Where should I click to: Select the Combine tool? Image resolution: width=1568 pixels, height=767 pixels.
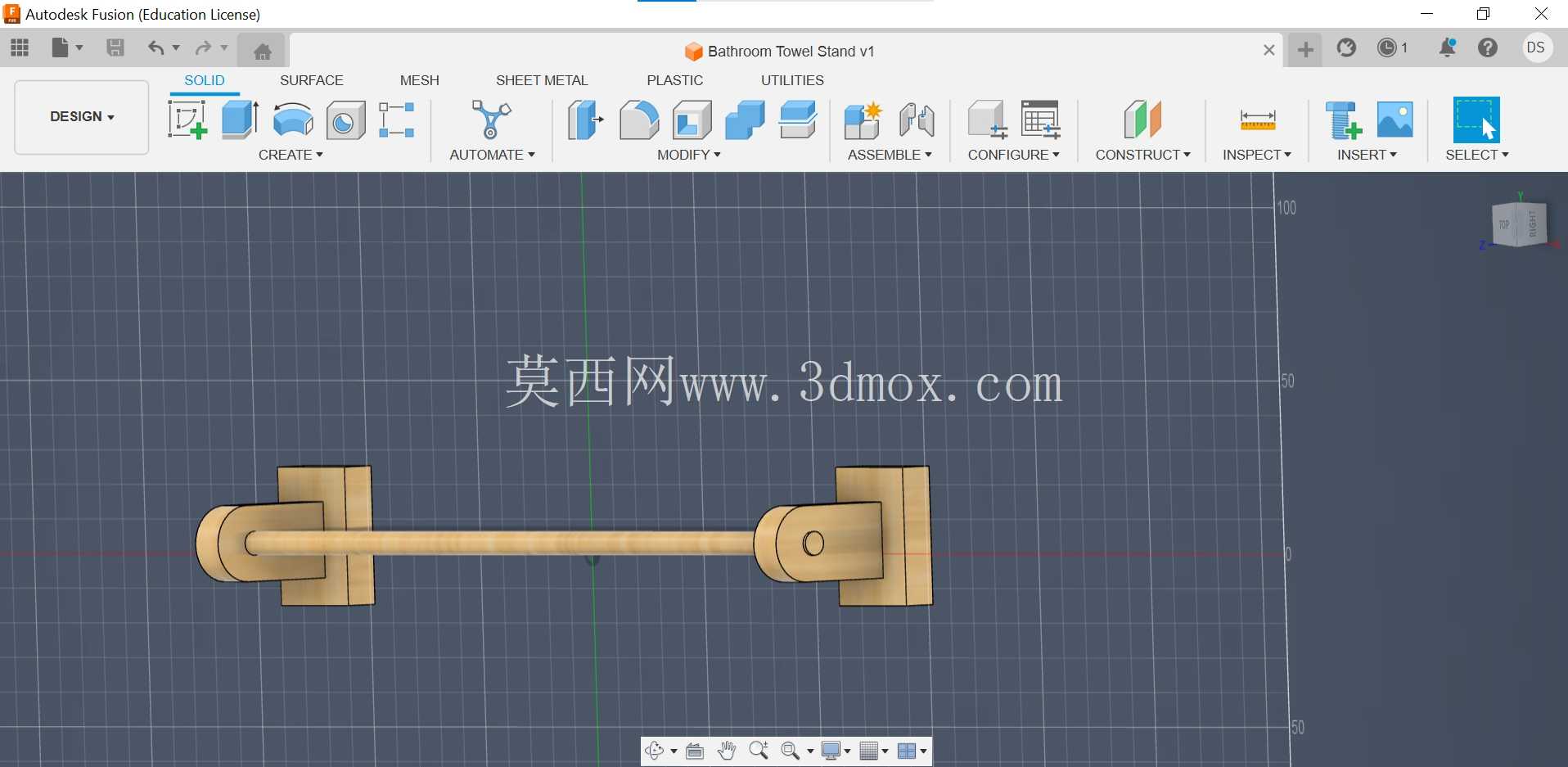745,120
